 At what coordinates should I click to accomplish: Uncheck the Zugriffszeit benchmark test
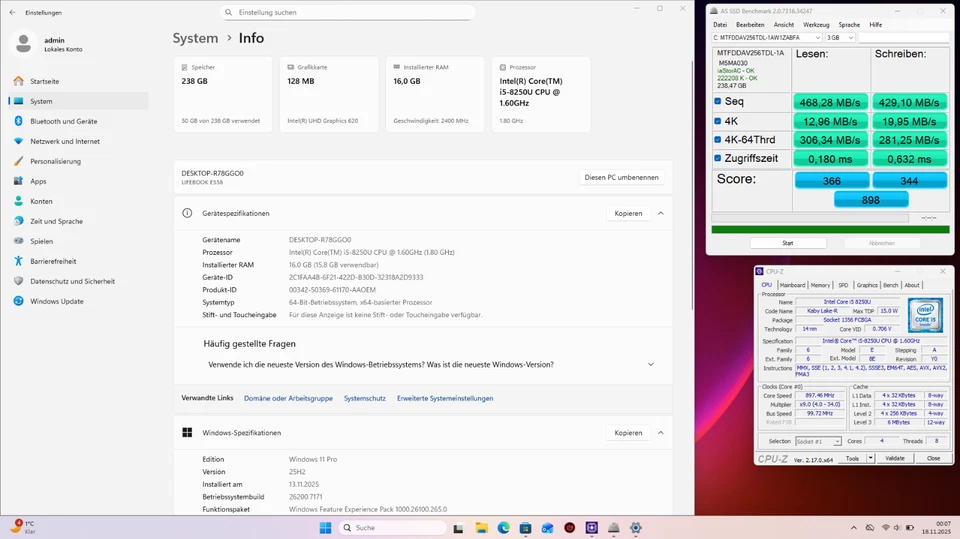click(718, 158)
